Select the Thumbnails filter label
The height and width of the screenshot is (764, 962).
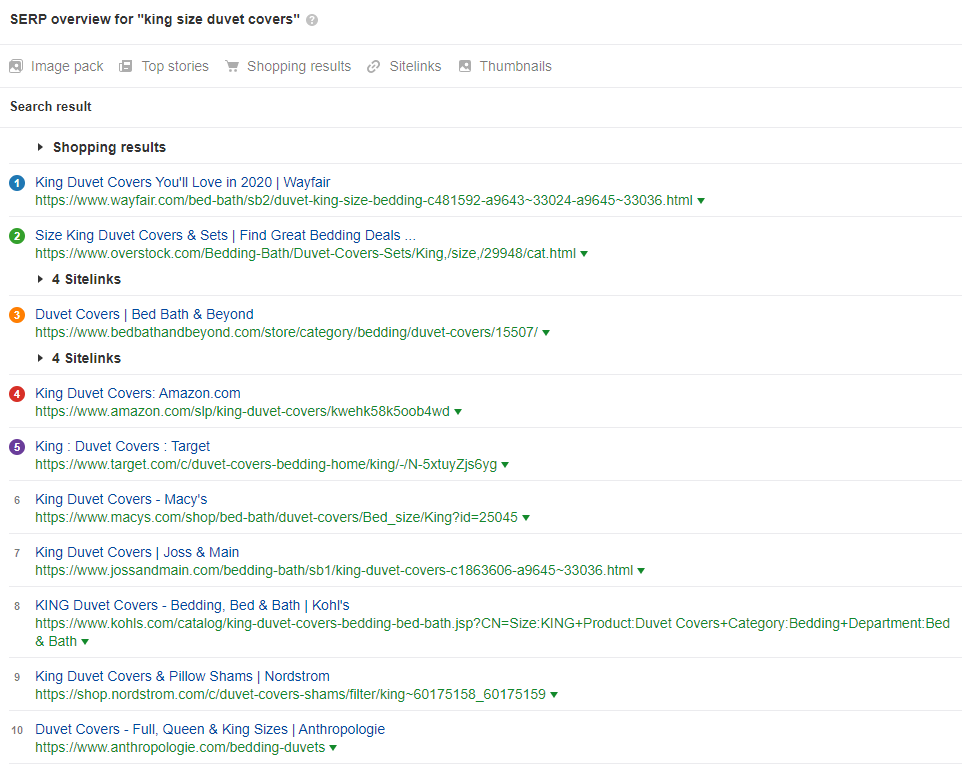pos(515,66)
